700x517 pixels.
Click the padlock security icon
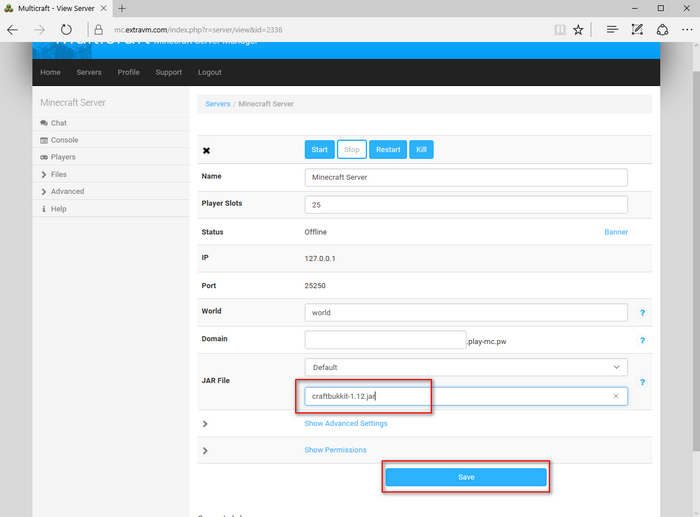pyautogui.click(x=98, y=30)
